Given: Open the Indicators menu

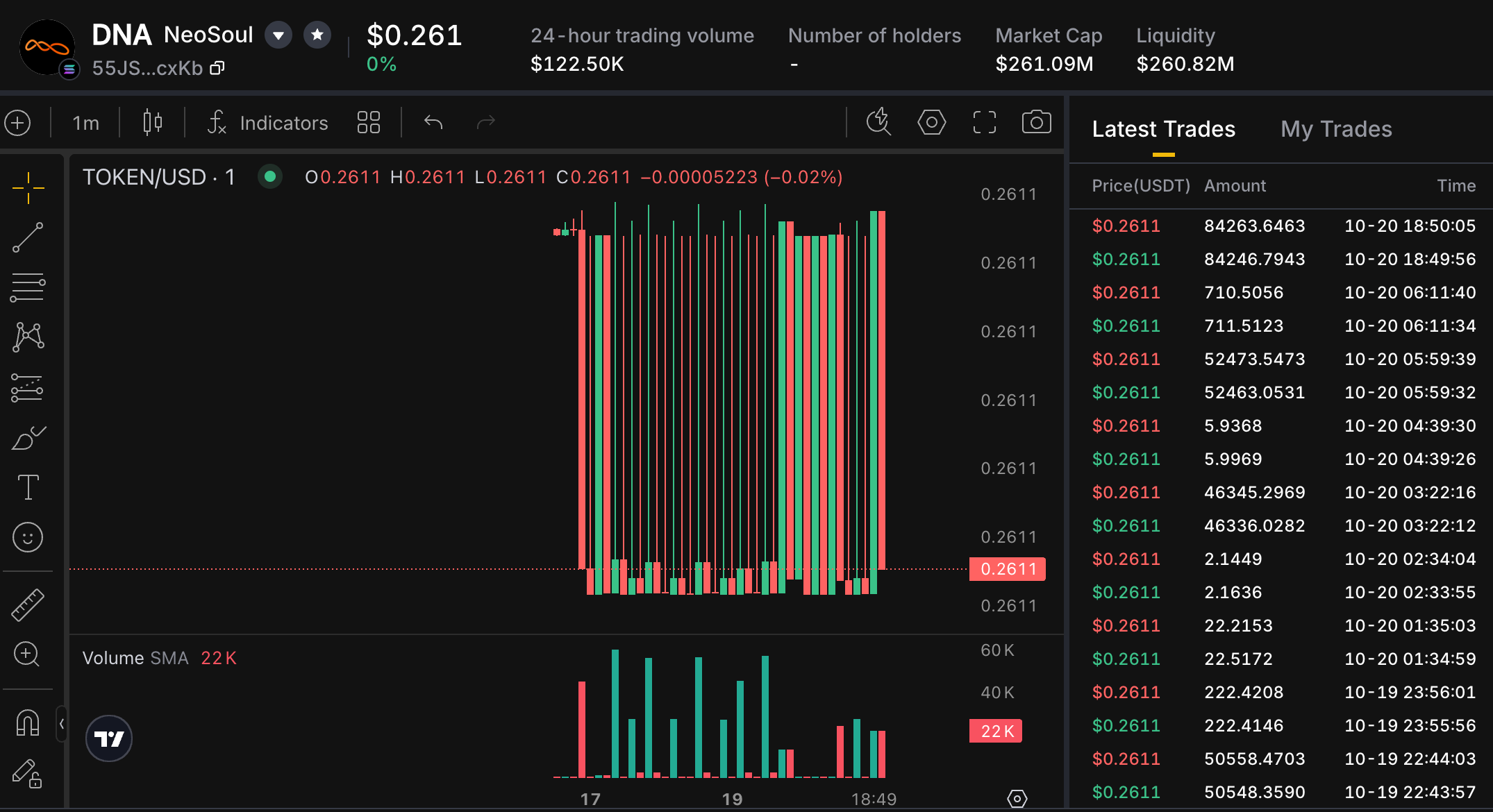Looking at the screenshot, I should point(268,123).
